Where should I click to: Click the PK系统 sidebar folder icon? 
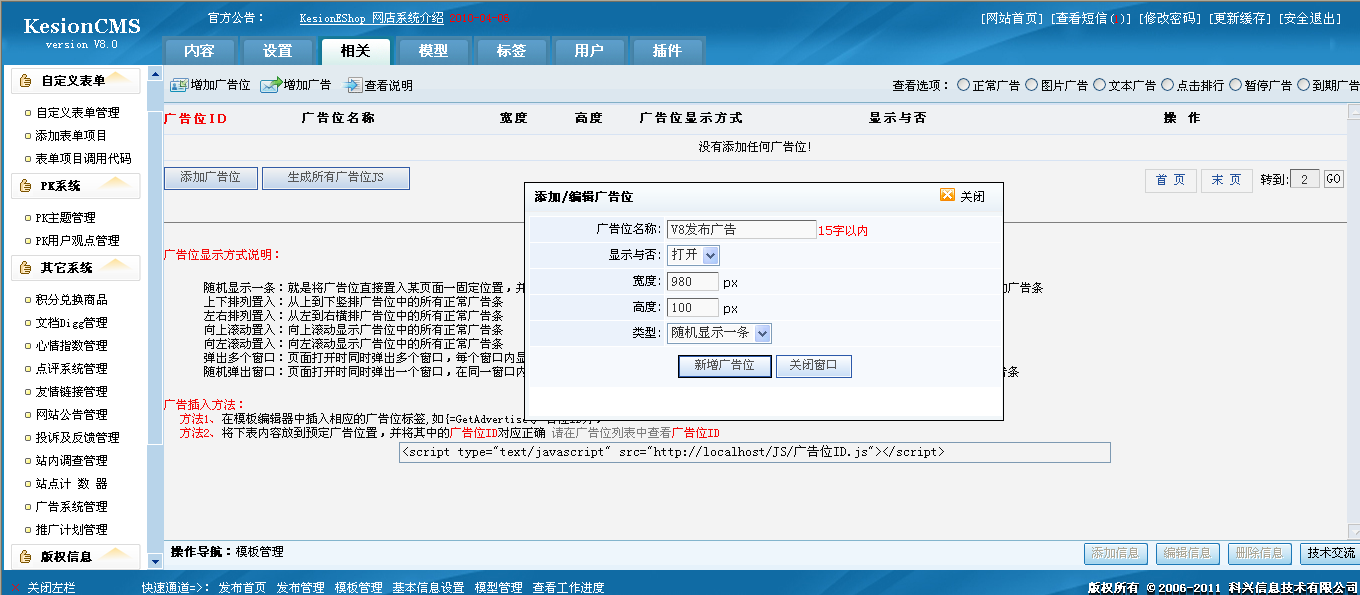point(22,186)
